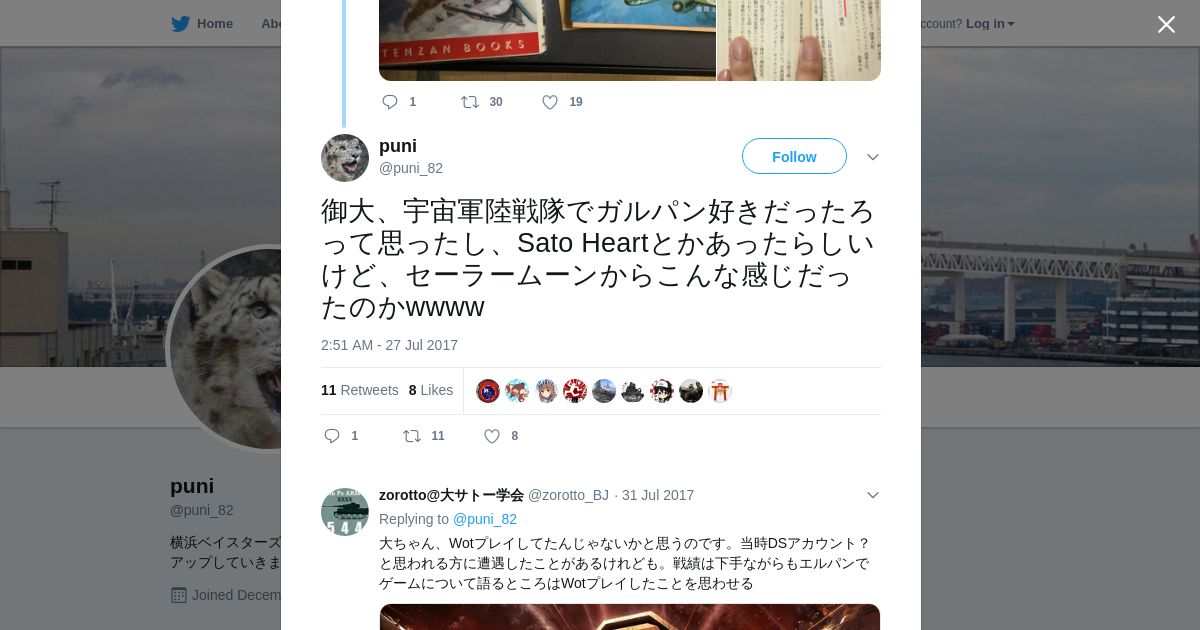The image size is (1200, 630).
Task: Follow the puni account
Action: click(x=794, y=157)
